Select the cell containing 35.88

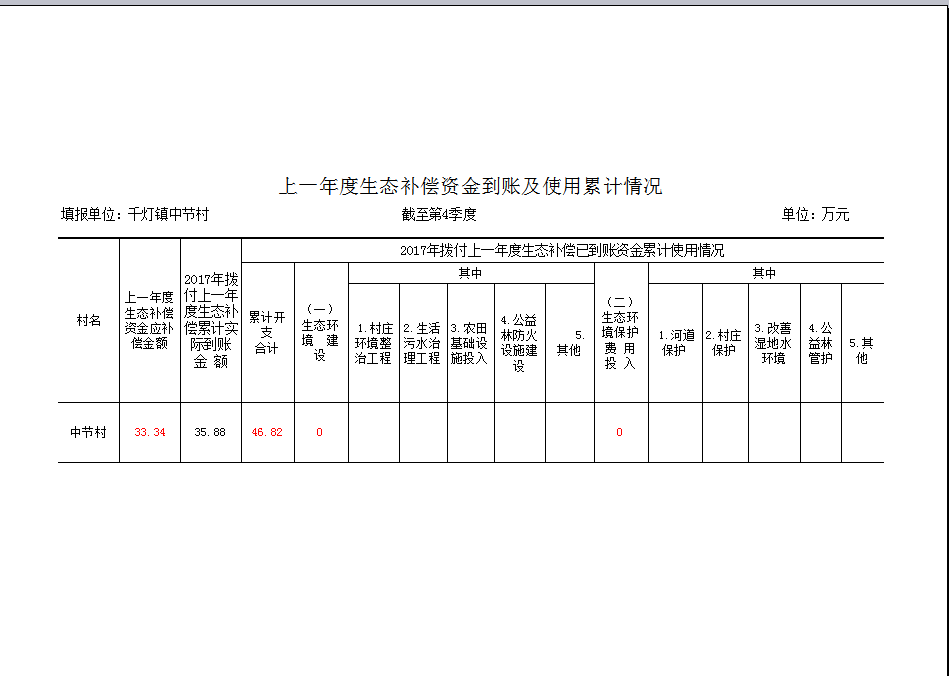click(210, 433)
